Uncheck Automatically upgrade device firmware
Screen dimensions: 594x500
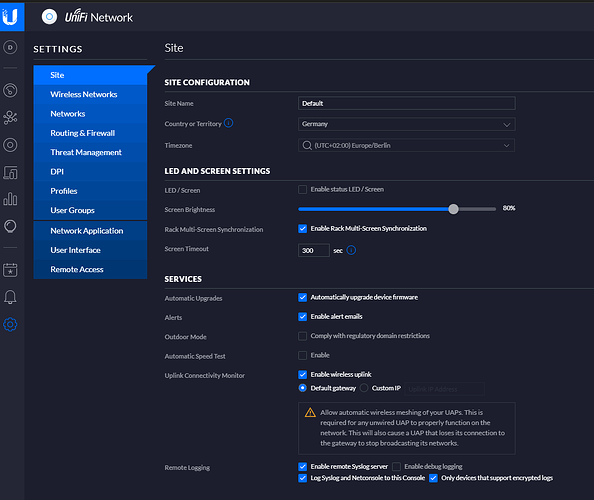tap(302, 297)
